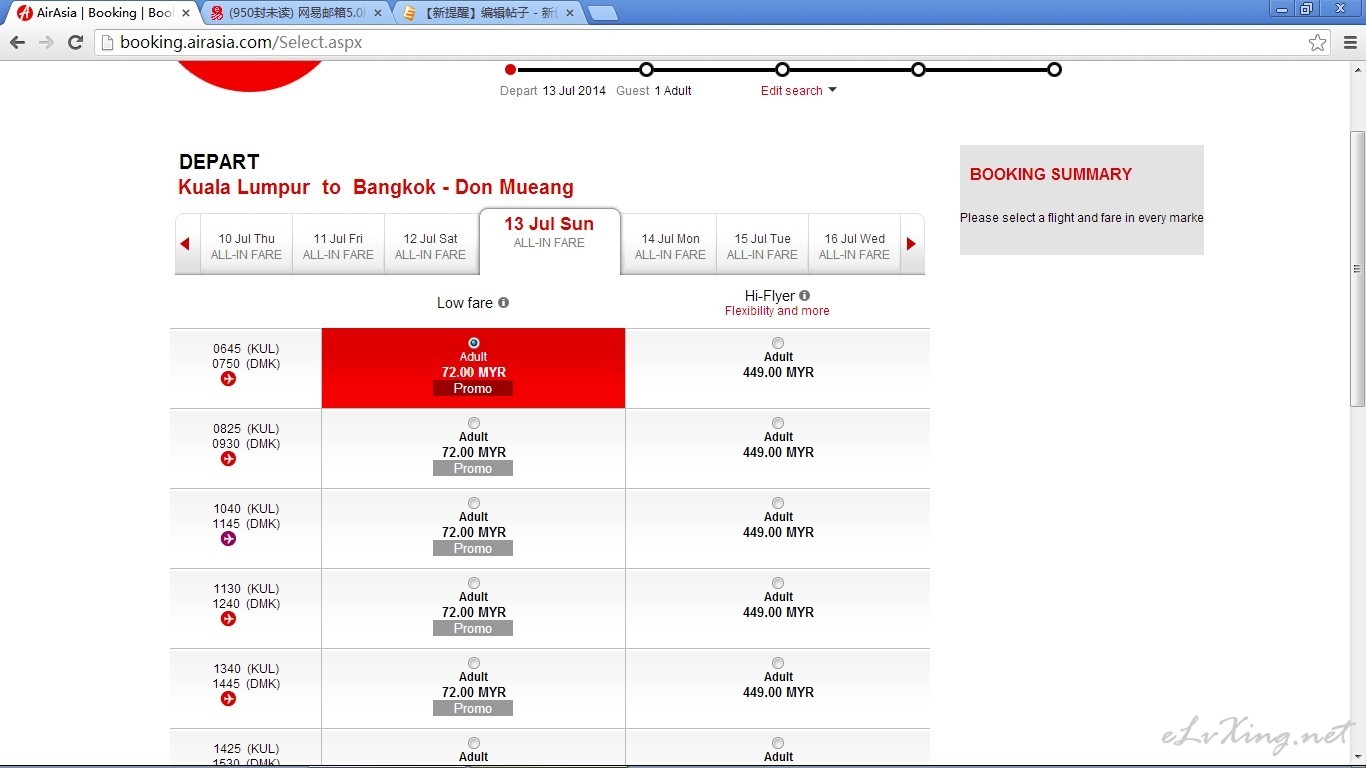Switch to the 16 Jul Wed date tab
This screenshot has height=768, width=1366.
854,246
